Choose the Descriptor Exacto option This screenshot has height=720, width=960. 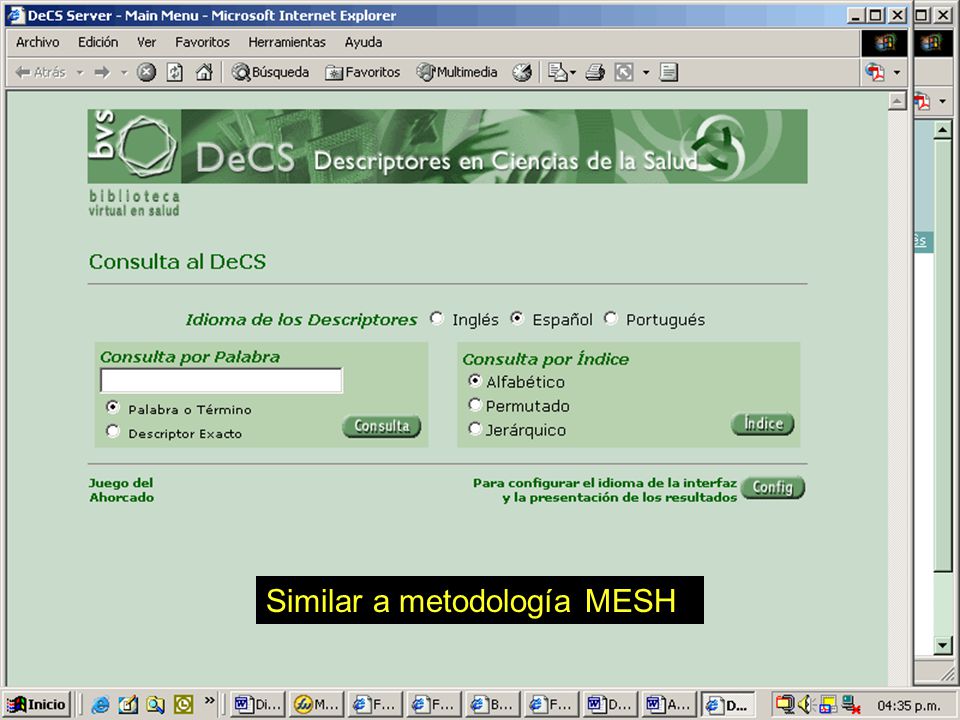(113, 432)
